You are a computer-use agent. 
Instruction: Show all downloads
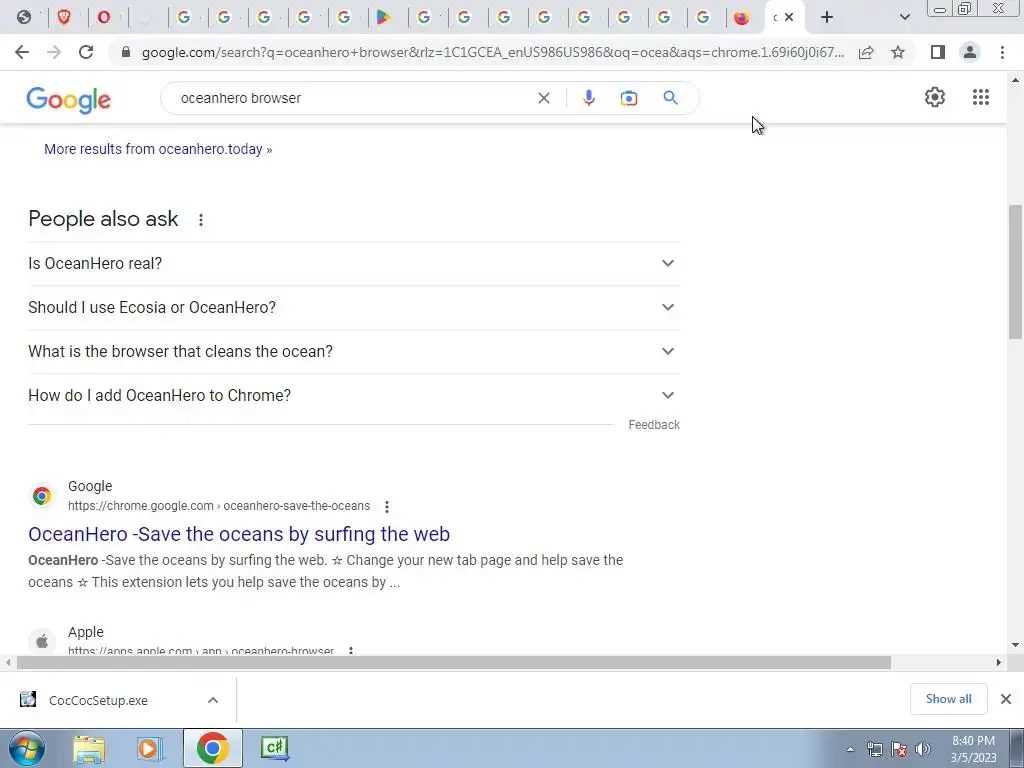coord(948,699)
